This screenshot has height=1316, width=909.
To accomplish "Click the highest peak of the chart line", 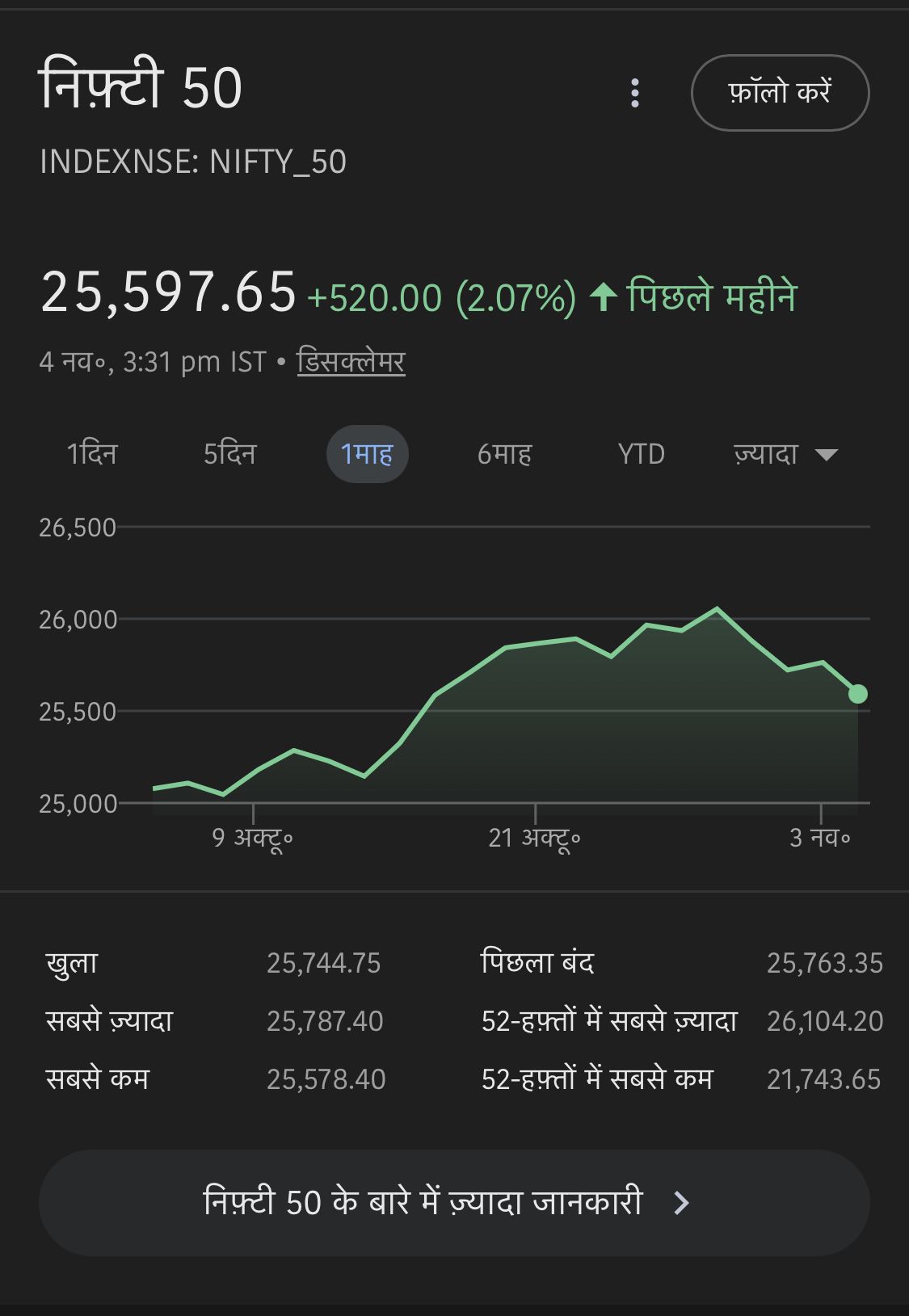I will coord(717,608).
